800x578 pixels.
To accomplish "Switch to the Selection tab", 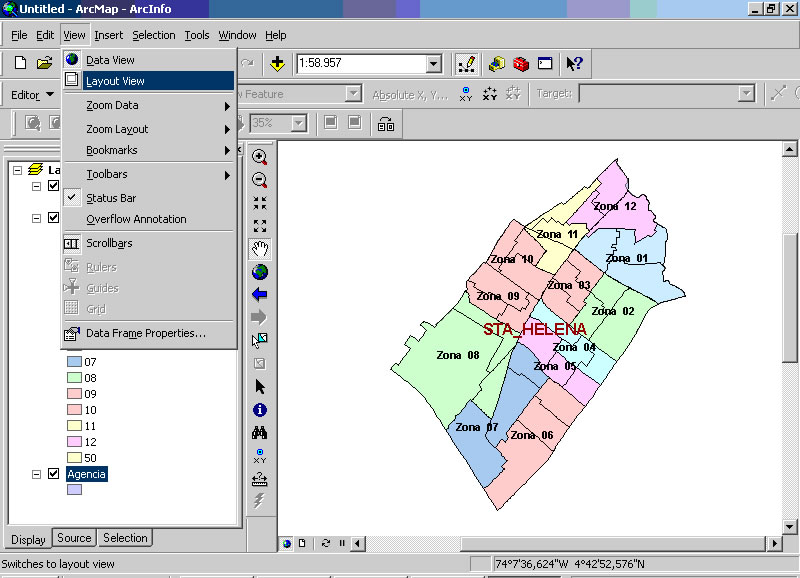I will pyautogui.click(x=125, y=538).
